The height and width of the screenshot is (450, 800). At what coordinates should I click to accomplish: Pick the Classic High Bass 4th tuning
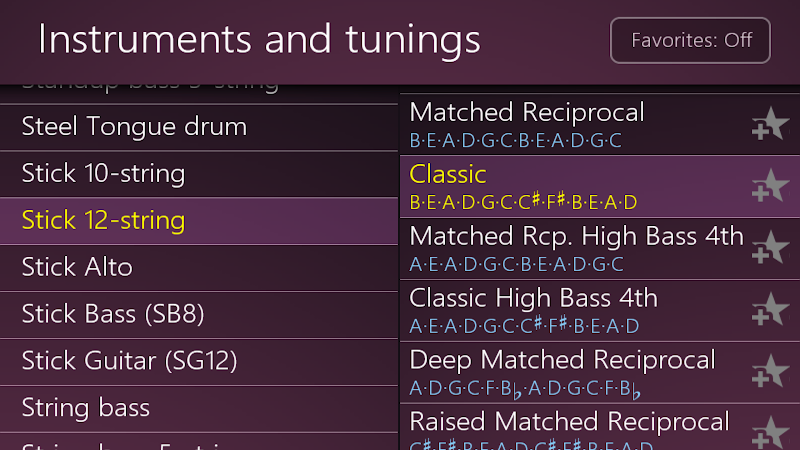(574, 311)
